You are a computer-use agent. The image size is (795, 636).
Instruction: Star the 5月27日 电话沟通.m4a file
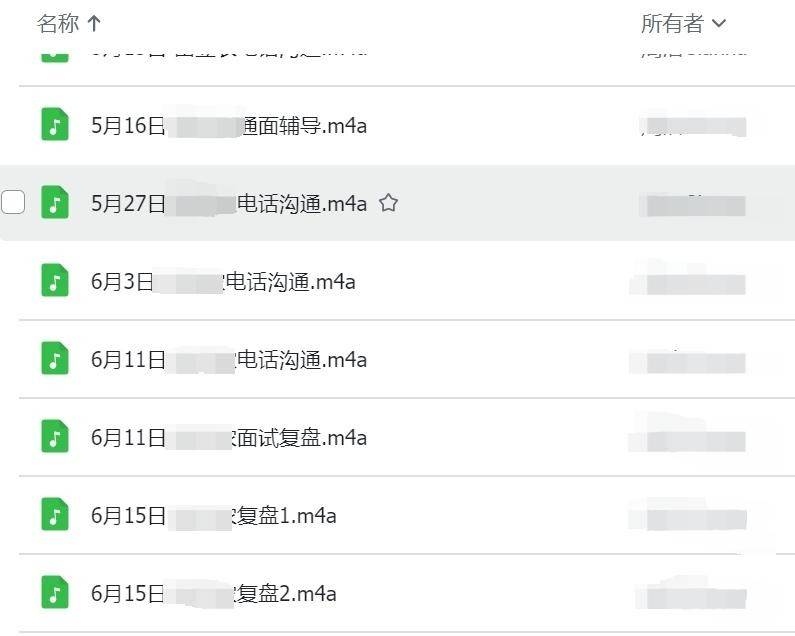(x=389, y=203)
